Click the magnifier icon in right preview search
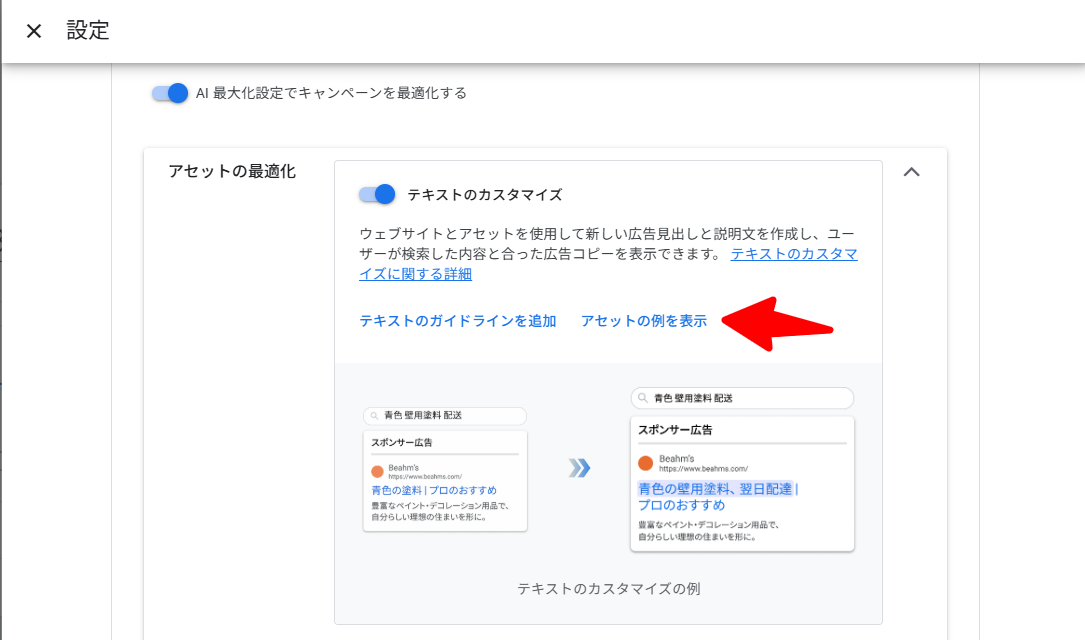 coord(643,398)
